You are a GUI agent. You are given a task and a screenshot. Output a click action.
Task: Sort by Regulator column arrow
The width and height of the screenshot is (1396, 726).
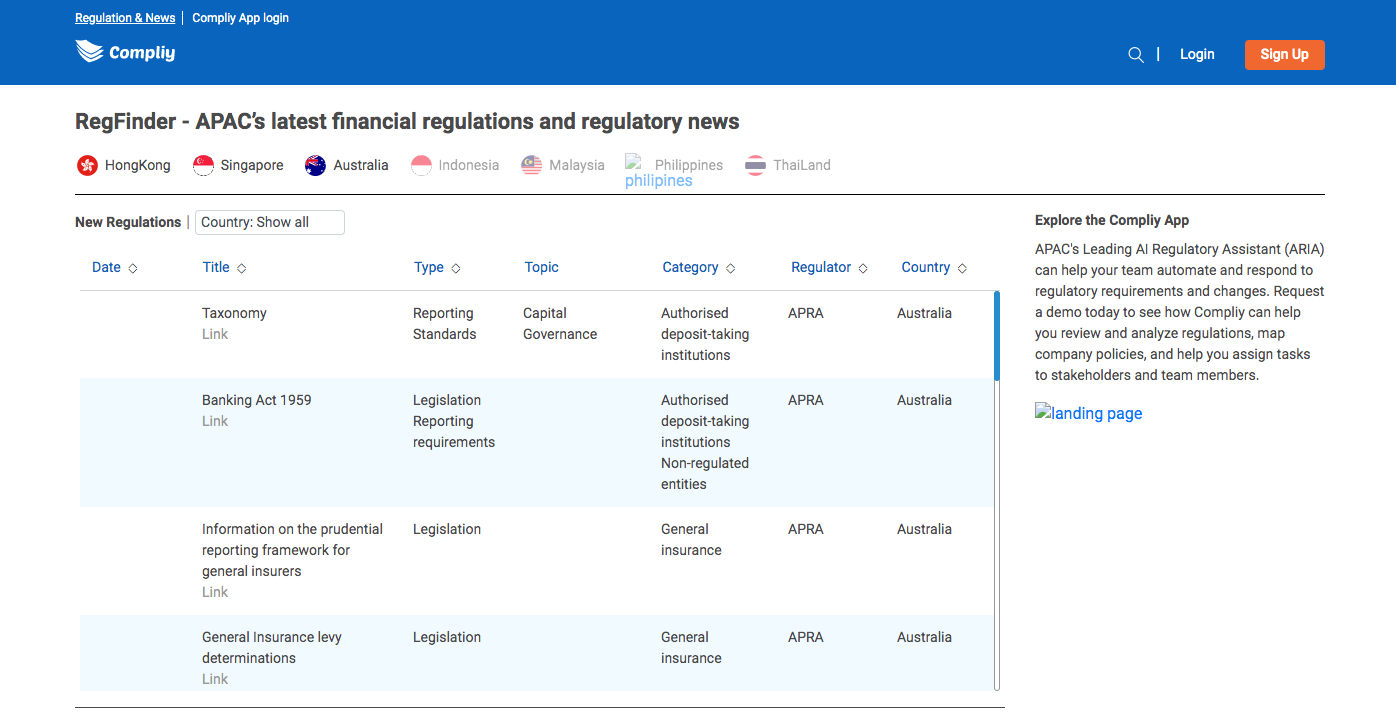[x=863, y=268]
